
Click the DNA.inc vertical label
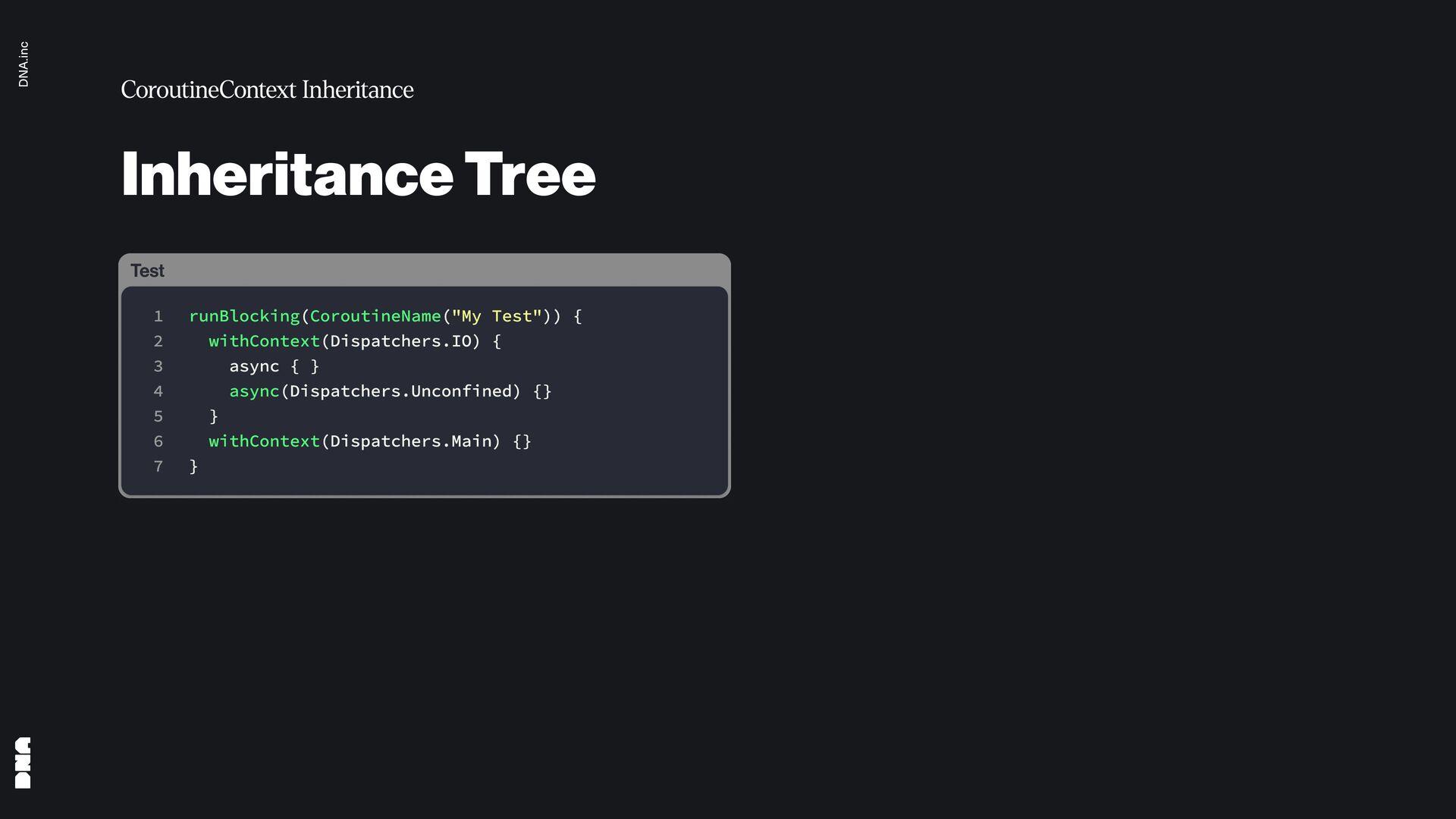tap(24, 64)
